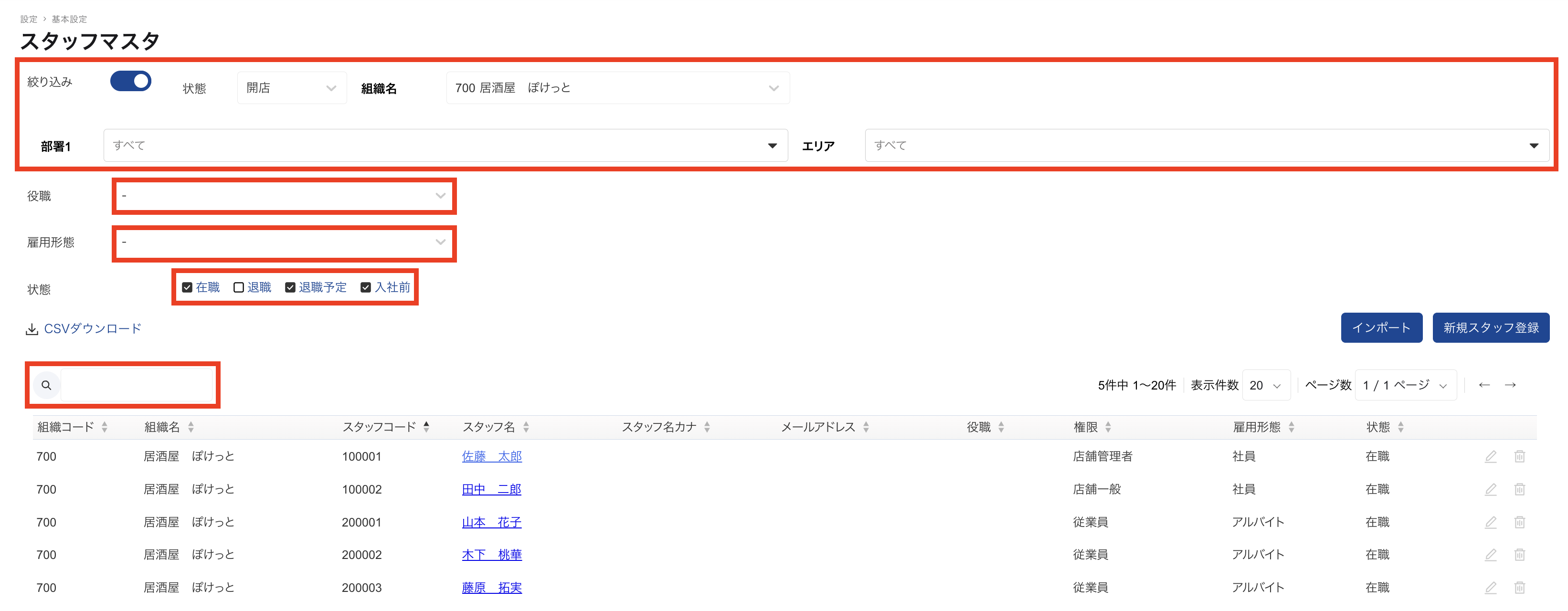The image size is (1568, 611).
Task: Click 店舗管理者 permission cell
Action: pos(1102,456)
